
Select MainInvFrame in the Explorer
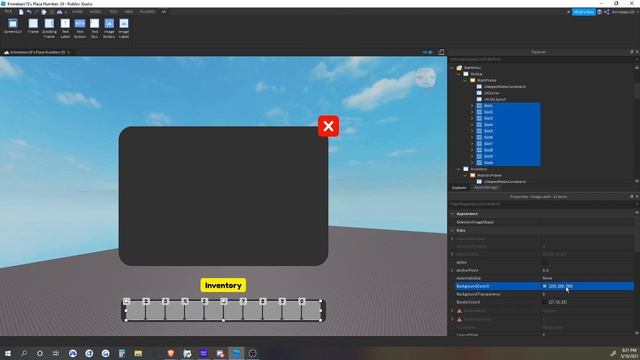[x=489, y=175]
